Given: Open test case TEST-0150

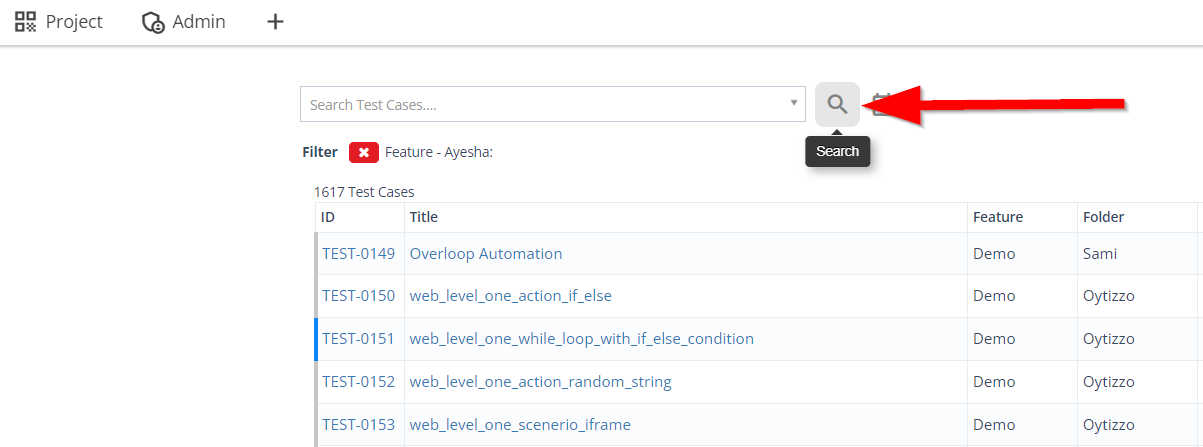Looking at the screenshot, I should coord(358,296).
